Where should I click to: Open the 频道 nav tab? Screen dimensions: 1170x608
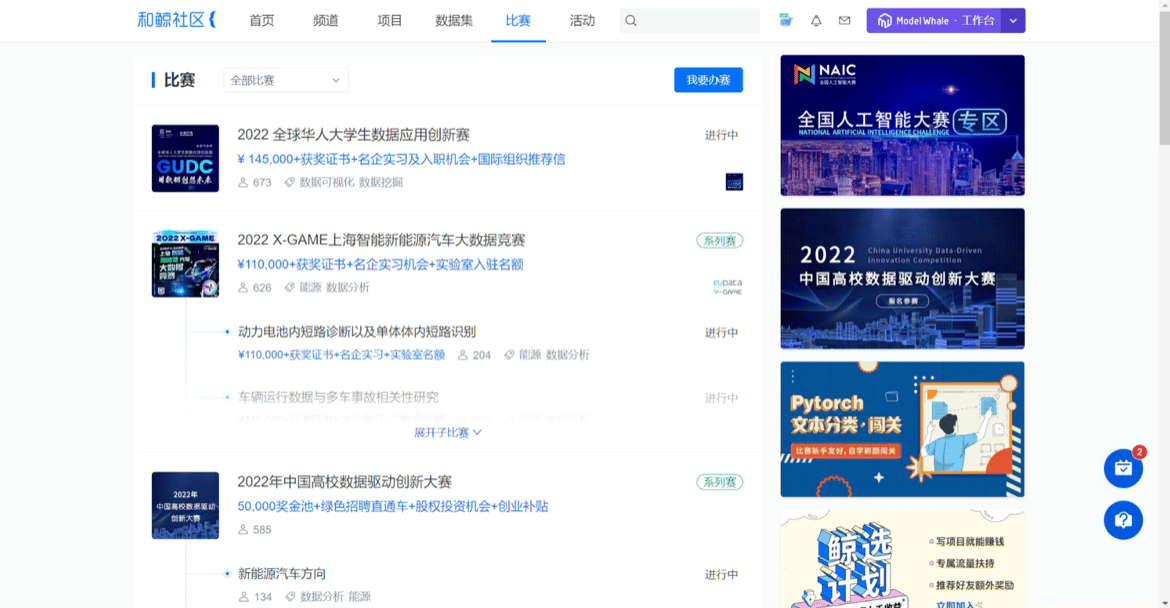[325, 21]
